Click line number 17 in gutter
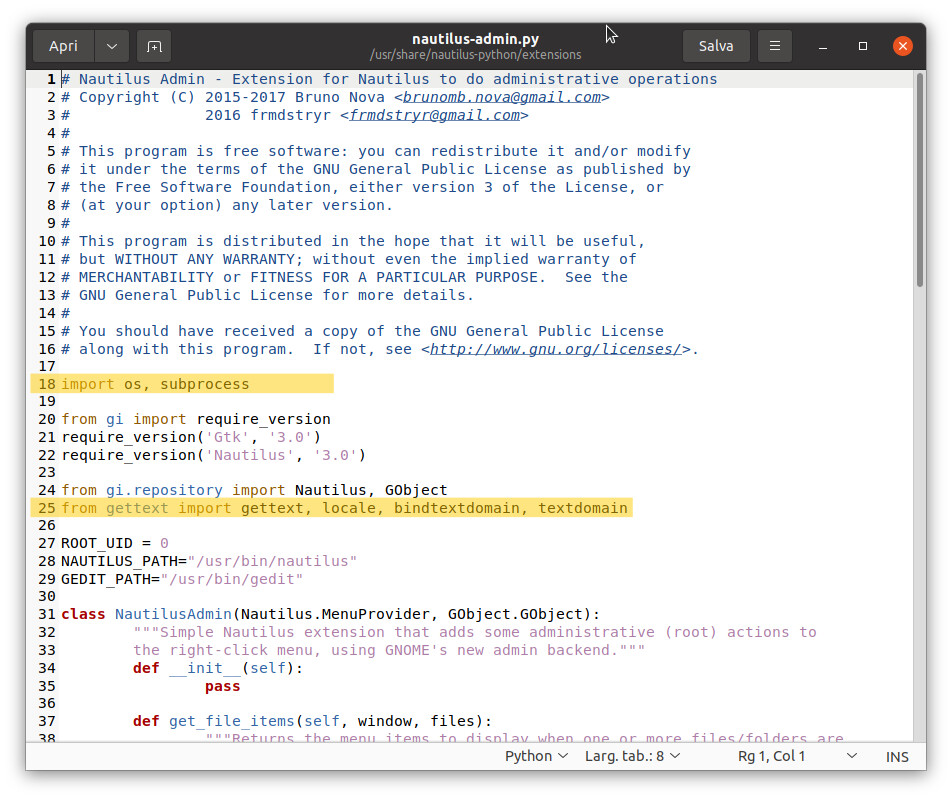This screenshot has height=799, width=952. click(x=47, y=366)
